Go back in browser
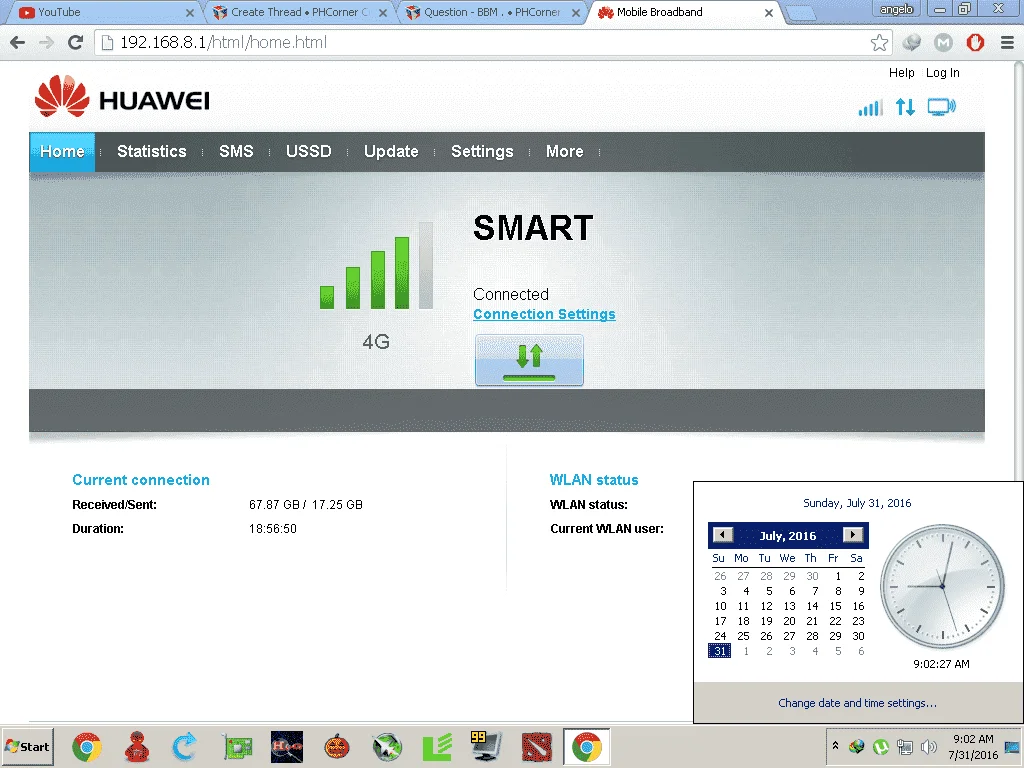Viewport: 1024px width, 768px height. tap(18, 42)
